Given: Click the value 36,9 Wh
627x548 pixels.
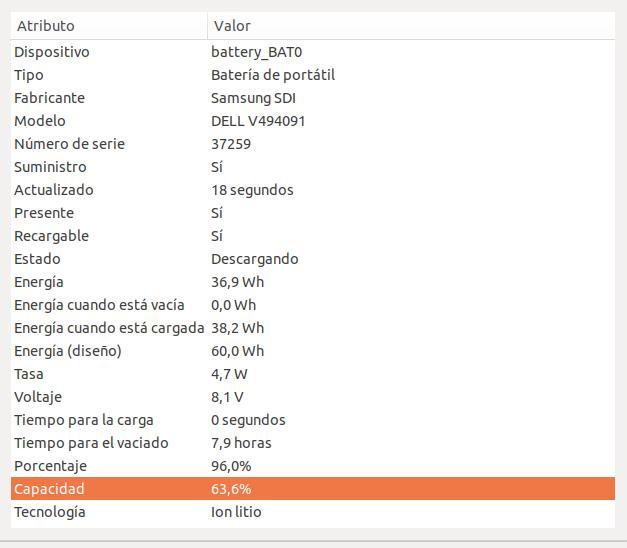Looking at the screenshot, I should pos(238,282).
